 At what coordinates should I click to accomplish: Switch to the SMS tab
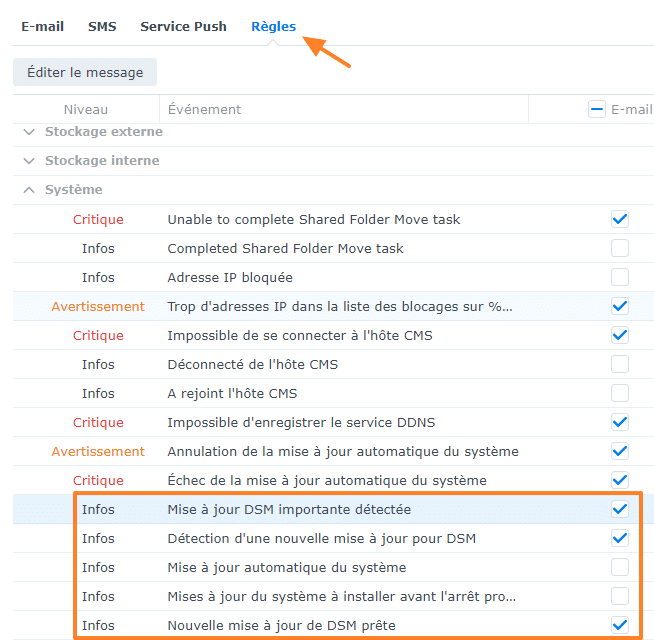102,27
